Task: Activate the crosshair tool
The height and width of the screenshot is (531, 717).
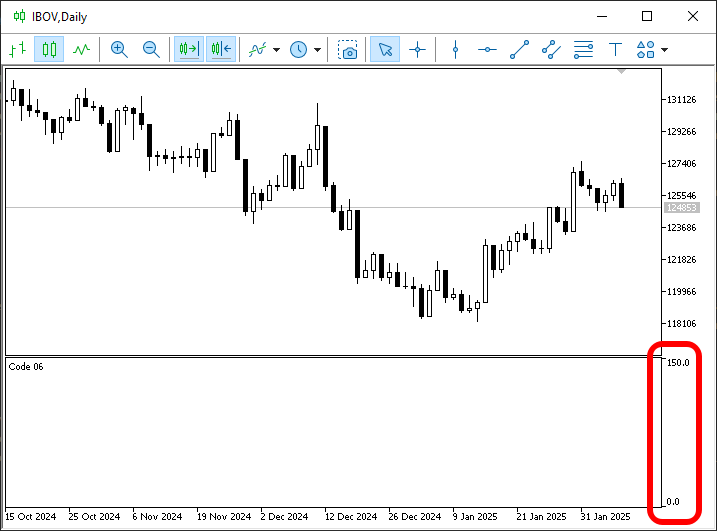Action: coord(417,49)
